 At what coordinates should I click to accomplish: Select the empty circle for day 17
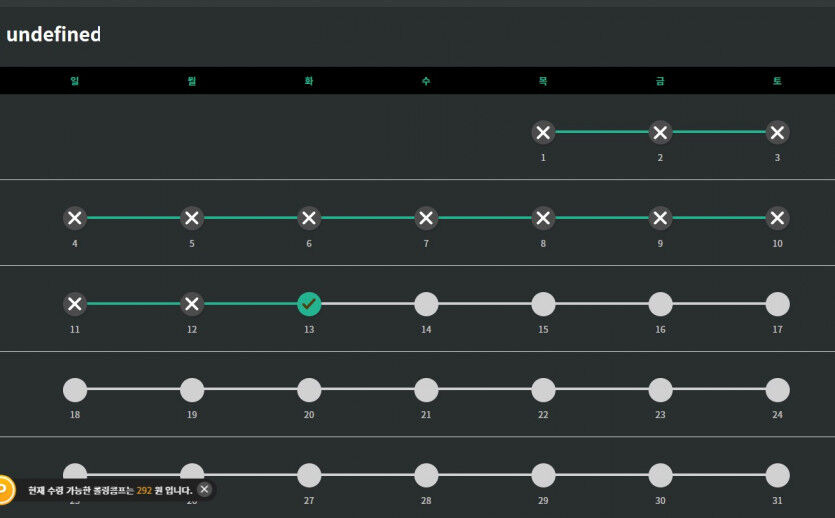pos(777,304)
